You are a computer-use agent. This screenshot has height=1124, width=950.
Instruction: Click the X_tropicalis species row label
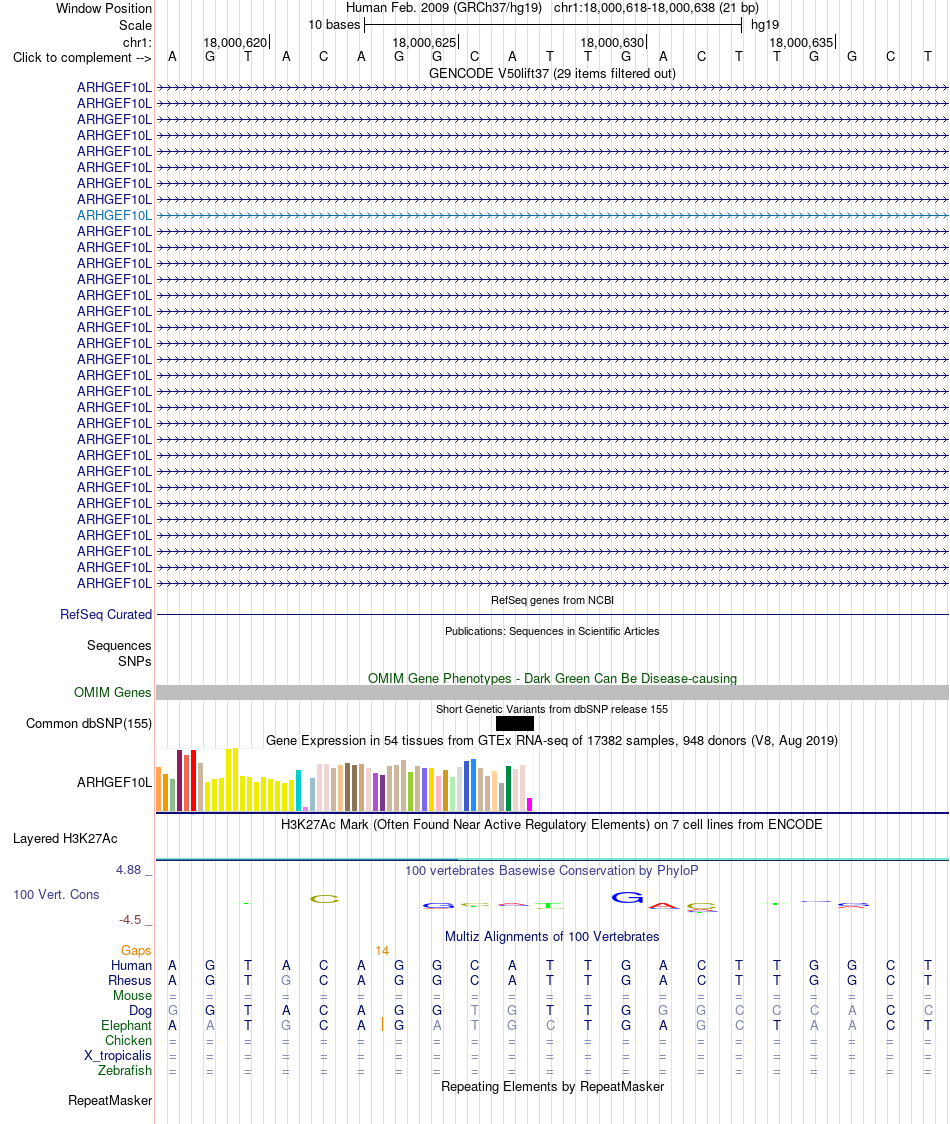click(x=118, y=1055)
